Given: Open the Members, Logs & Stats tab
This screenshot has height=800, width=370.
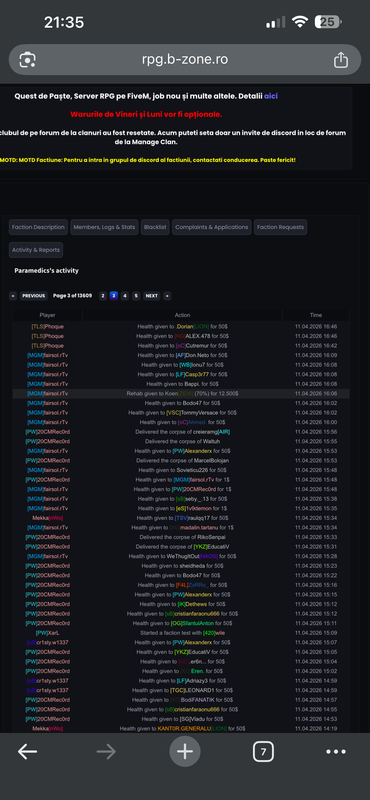Looking at the screenshot, I should pos(105,227).
